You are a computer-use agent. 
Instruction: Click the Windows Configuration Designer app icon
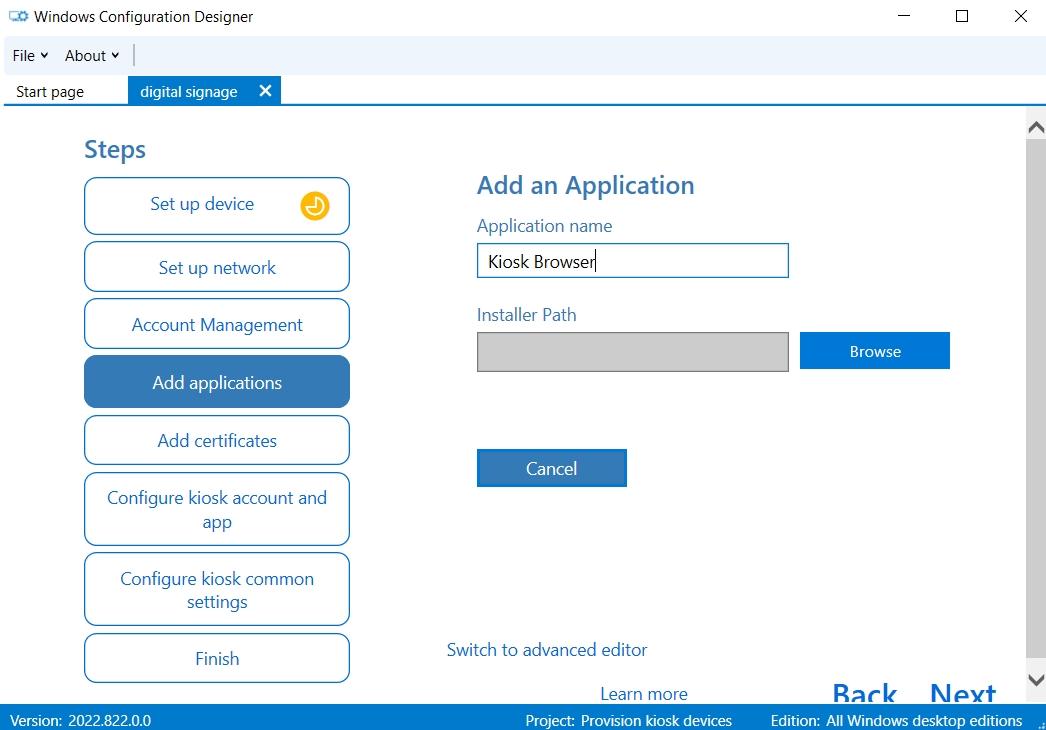click(17, 16)
